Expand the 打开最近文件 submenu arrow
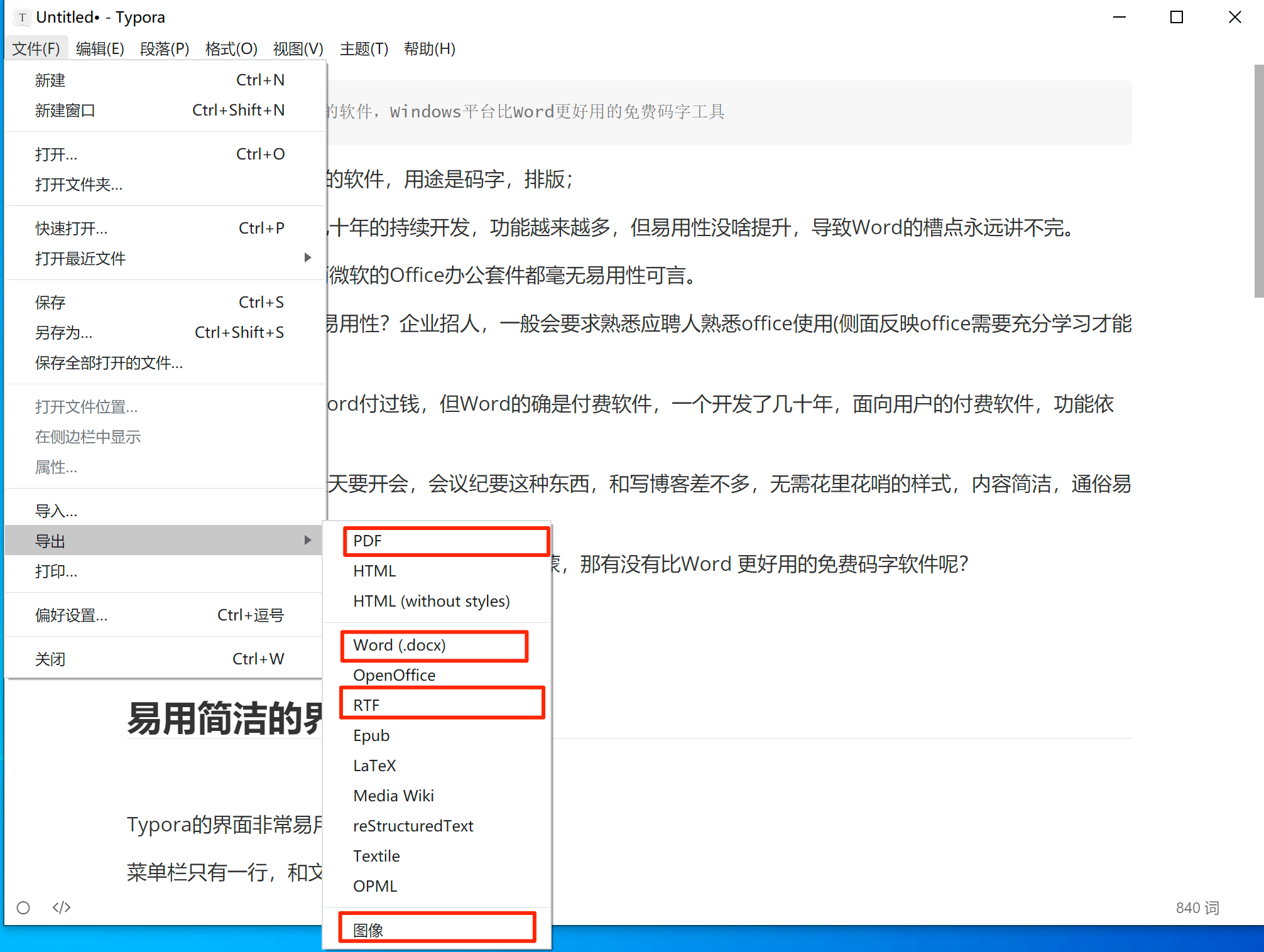This screenshot has width=1264, height=952. pyautogui.click(x=307, y=258)
